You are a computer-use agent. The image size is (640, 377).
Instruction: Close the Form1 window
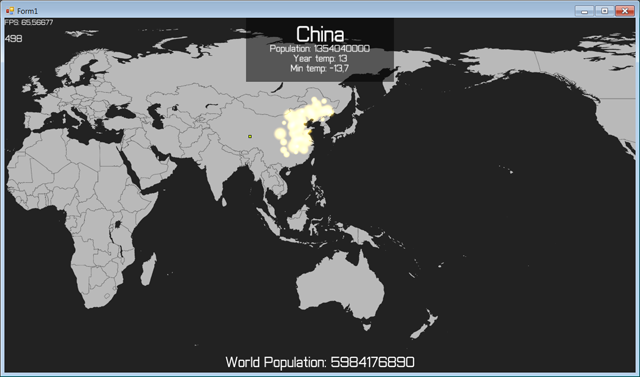pyautogui.click(x=624, y=11)
